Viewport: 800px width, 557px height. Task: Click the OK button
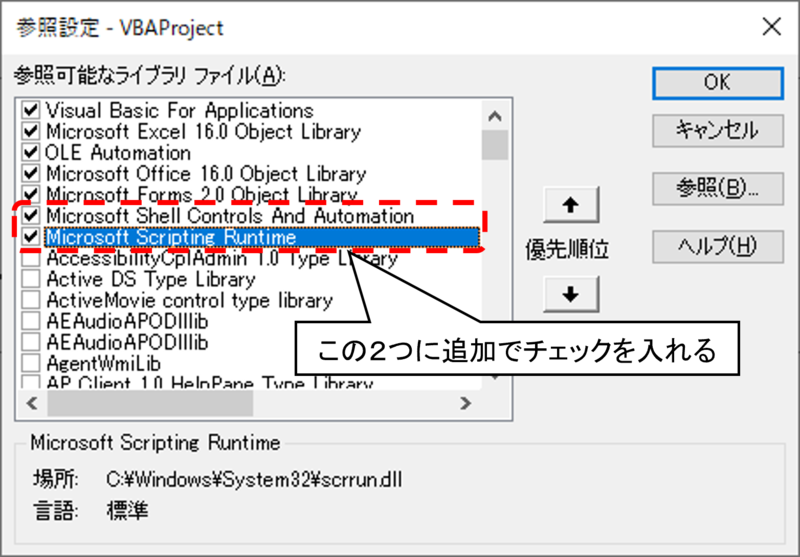(x=717, y=83)
